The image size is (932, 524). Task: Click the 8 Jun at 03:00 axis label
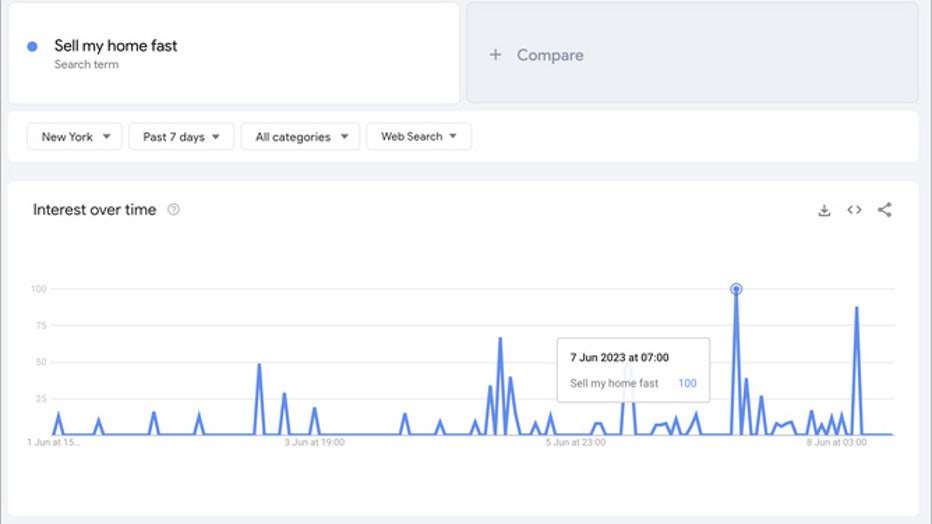[836, 441]
